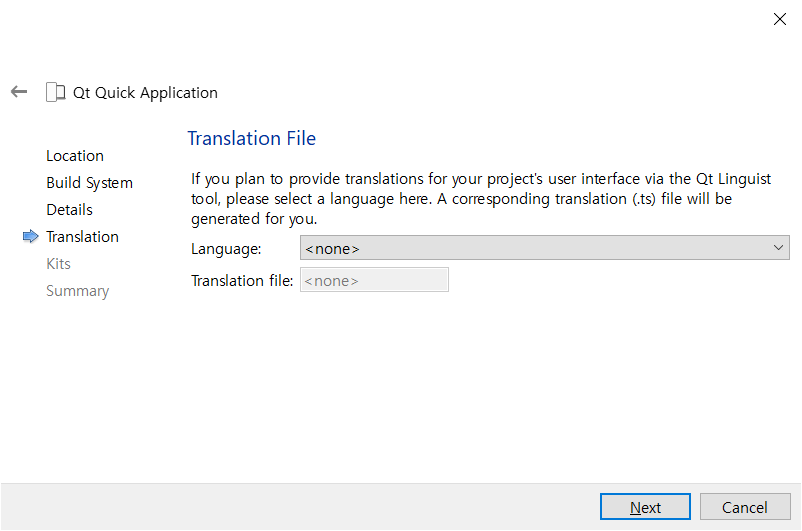Select the Translation step
This screenshot has width=802, height=531.
82,237
